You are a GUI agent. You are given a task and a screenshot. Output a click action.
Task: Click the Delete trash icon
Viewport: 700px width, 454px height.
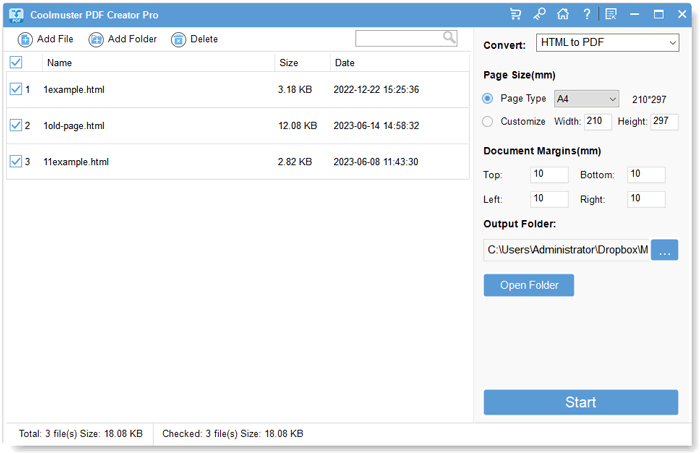pos(178,40)
